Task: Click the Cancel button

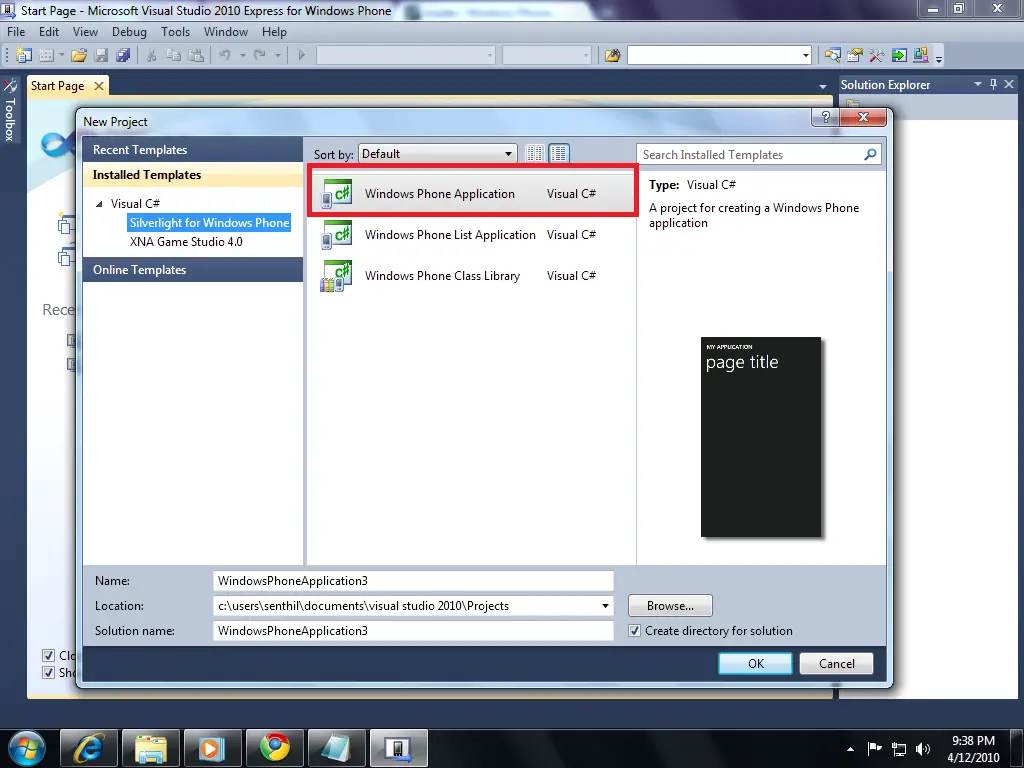Action: point(837,664)
